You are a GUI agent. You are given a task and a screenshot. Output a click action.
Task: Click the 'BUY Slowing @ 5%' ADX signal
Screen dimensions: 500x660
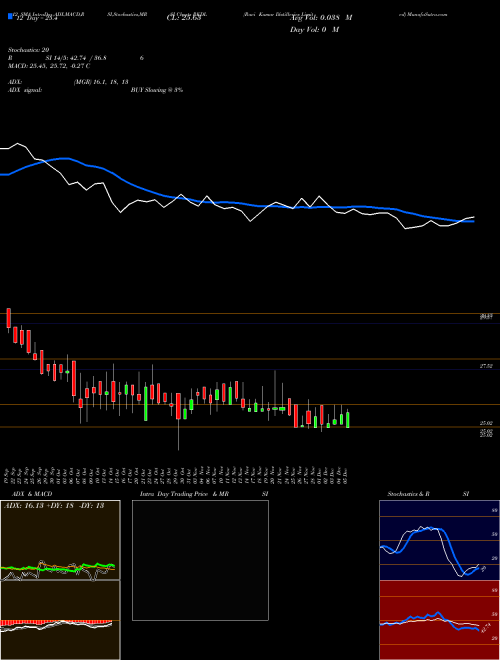coord(157,90)
